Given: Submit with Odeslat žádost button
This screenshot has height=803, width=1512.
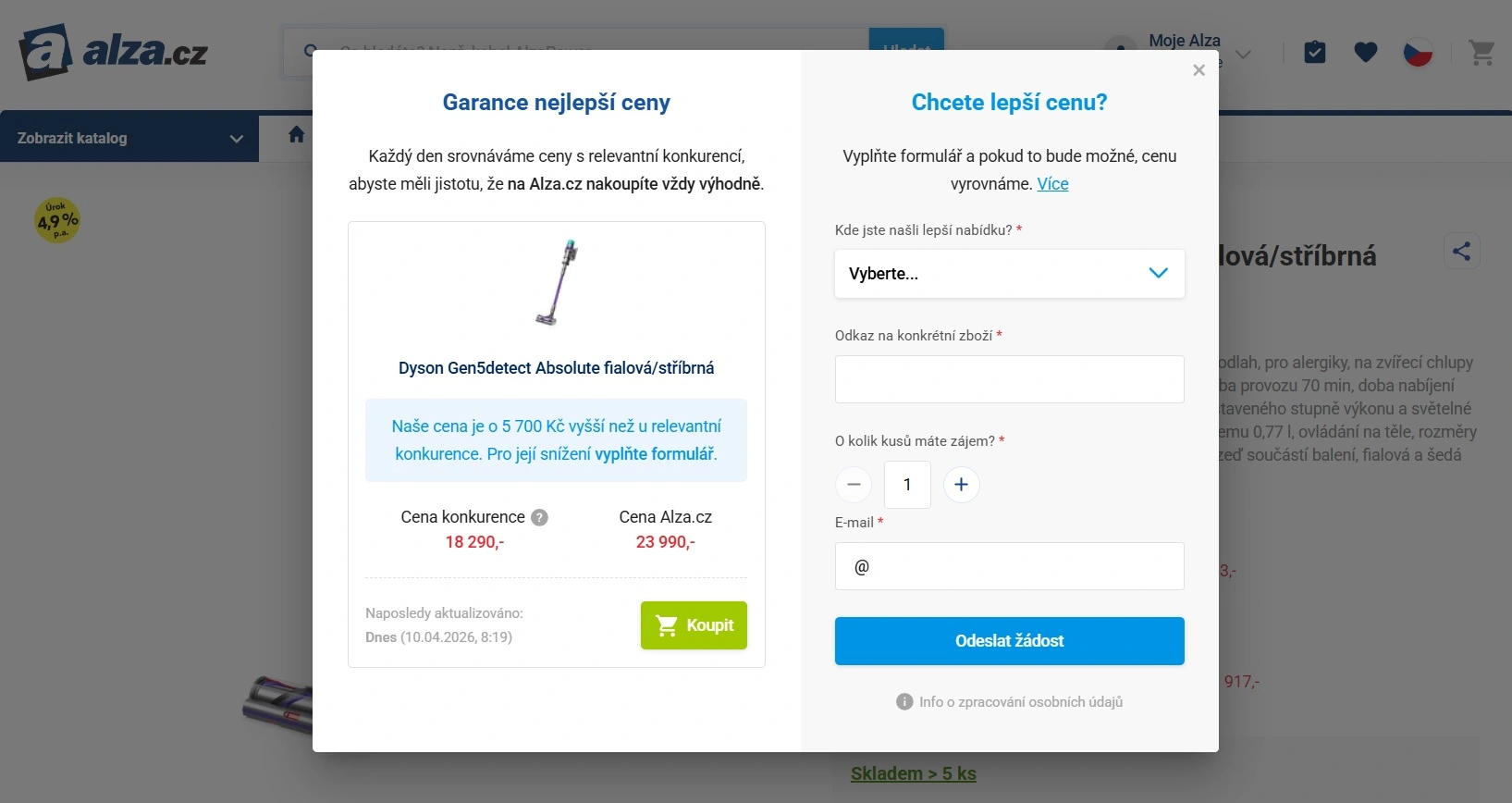Looking at the screenshot, I should pos(1009,641).
